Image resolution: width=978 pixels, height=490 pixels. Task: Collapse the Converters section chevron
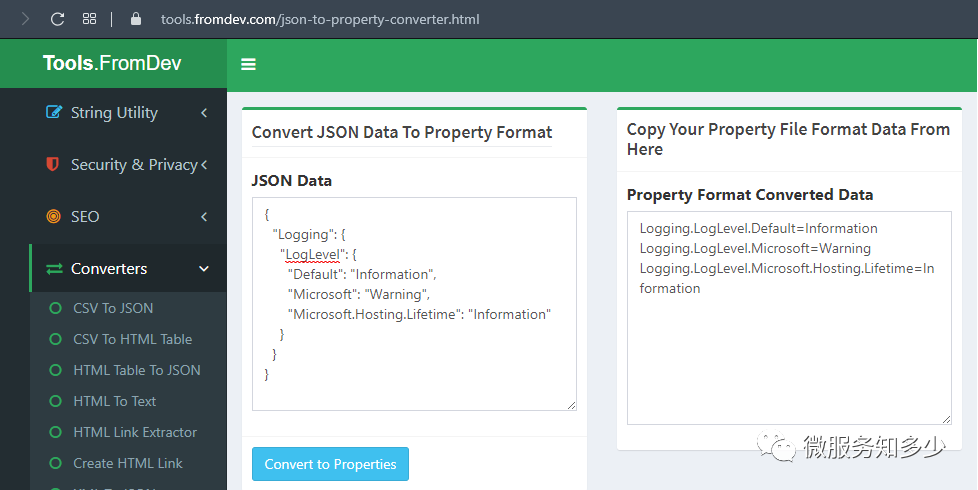point(204,269)
